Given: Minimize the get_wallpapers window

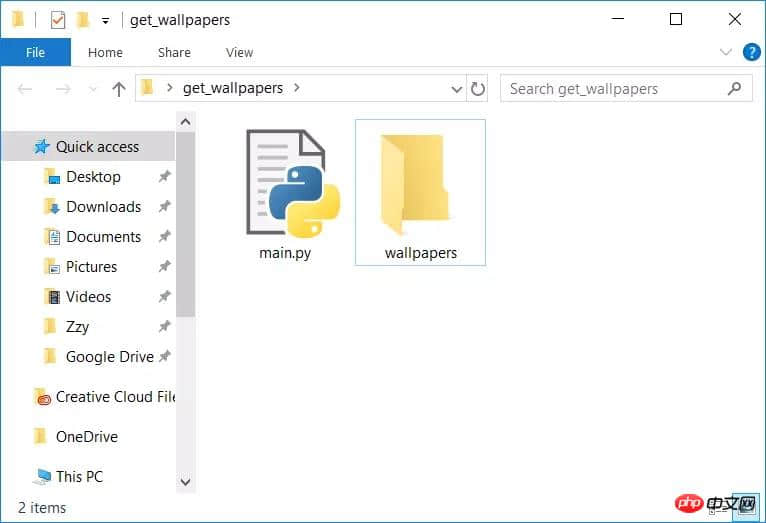Looking at the screenshot, I should click(618, 19).
